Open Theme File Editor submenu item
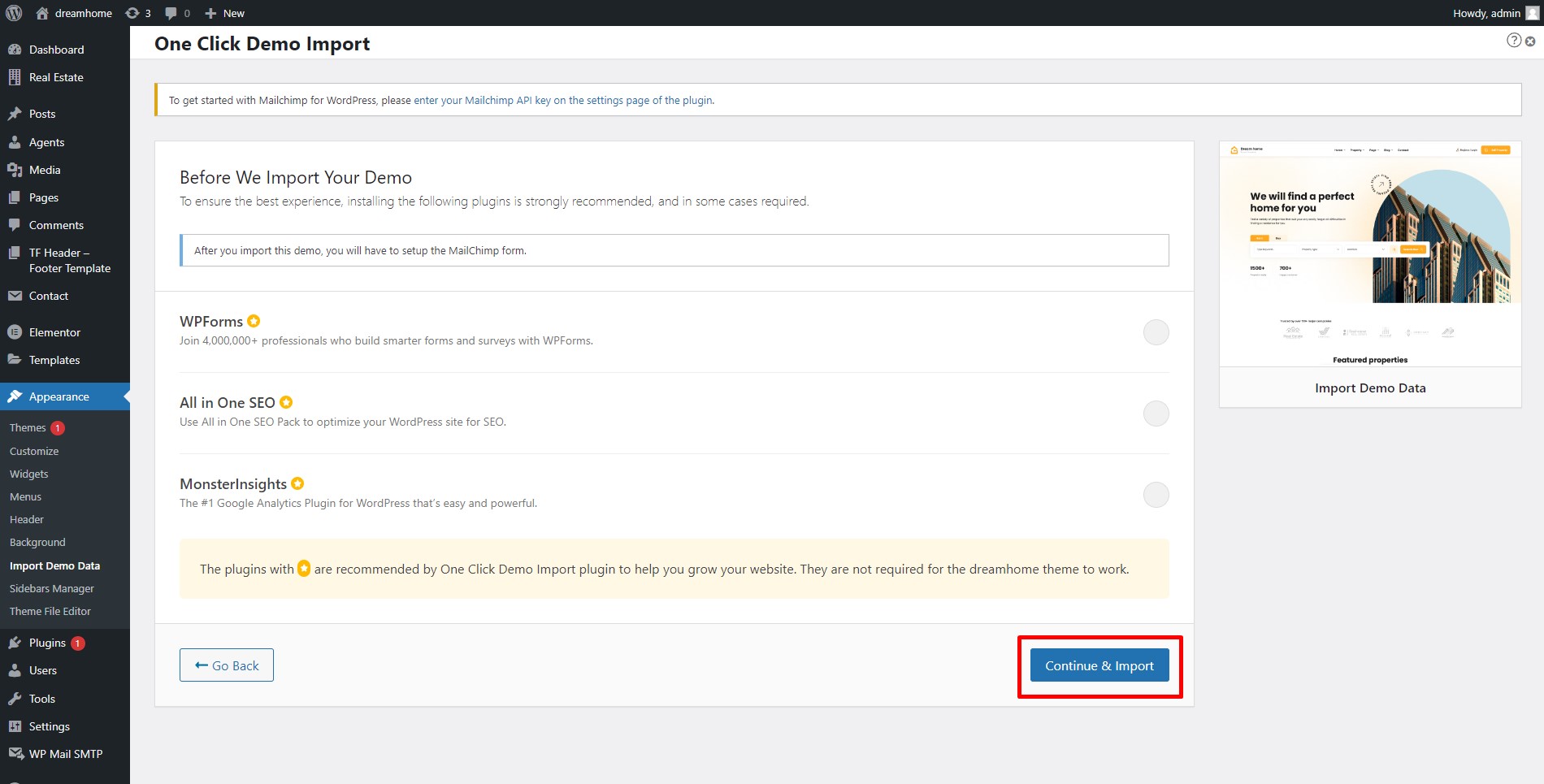The height and width of the screenshot is (784, 1544). click(x=50, y=611)
